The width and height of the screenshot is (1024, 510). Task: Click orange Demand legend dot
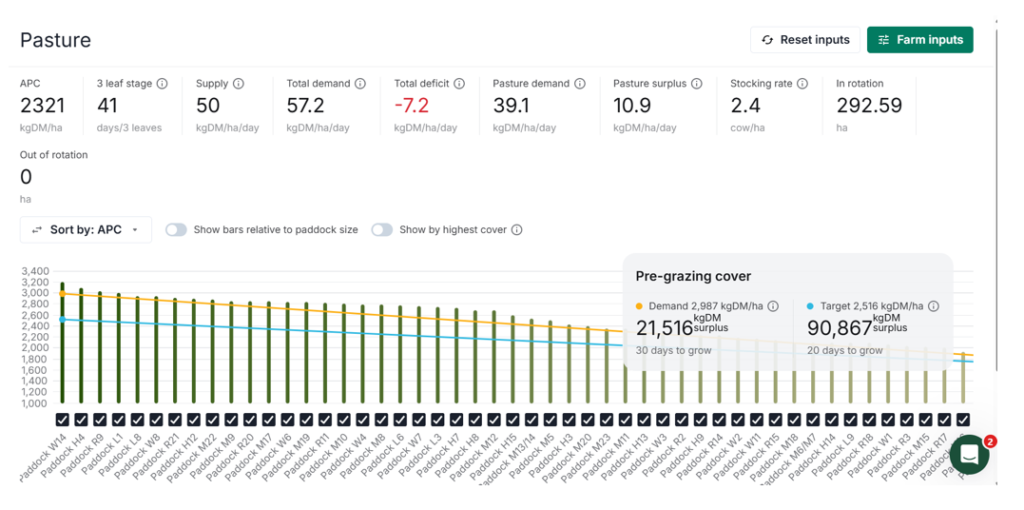[x=640, y=307]
